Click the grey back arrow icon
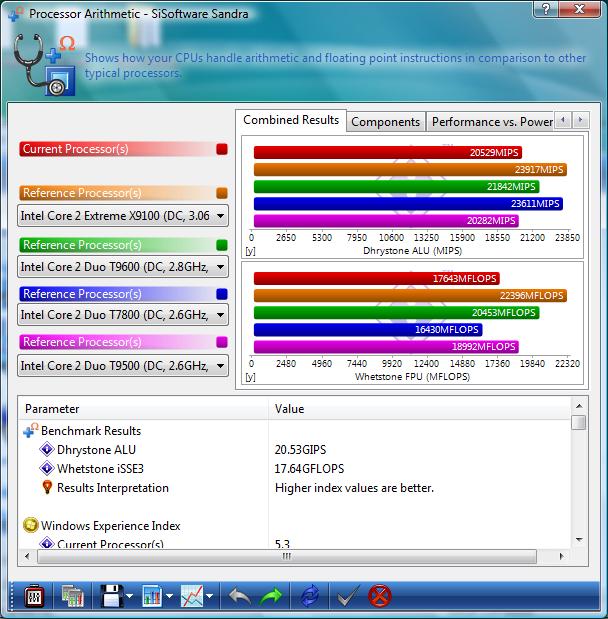This screenshot has width=608, height=619. tap(239, 596)
